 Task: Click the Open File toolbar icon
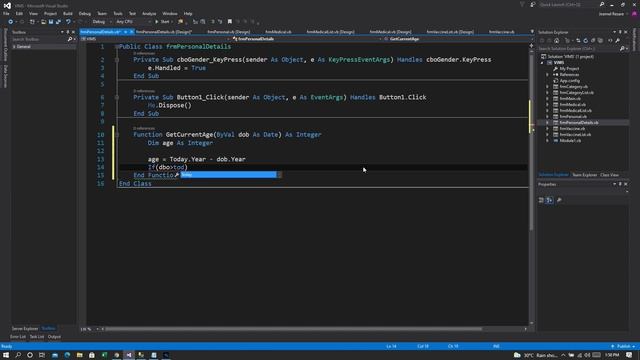(x=43, y=22)
